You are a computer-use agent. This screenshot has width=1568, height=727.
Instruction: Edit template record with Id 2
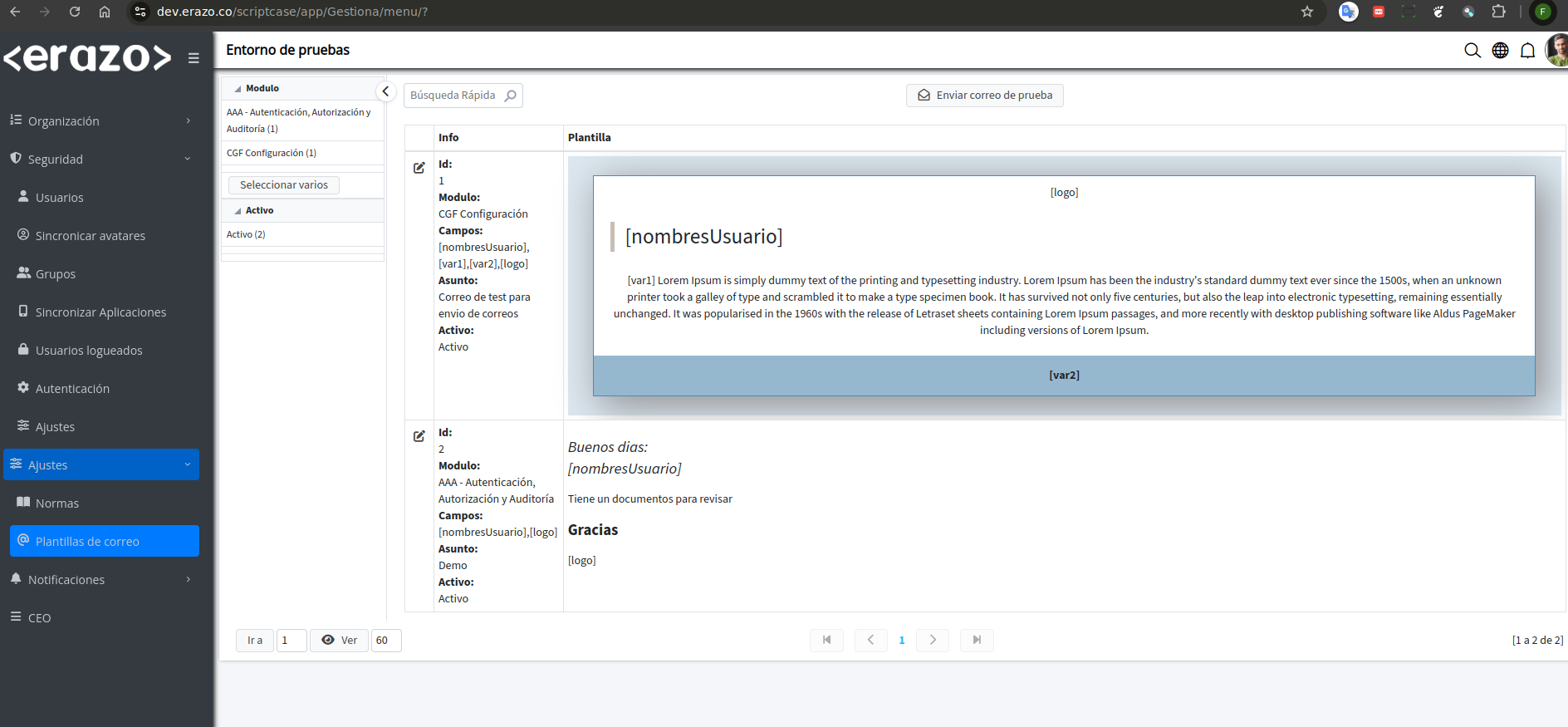coord(419,436)
